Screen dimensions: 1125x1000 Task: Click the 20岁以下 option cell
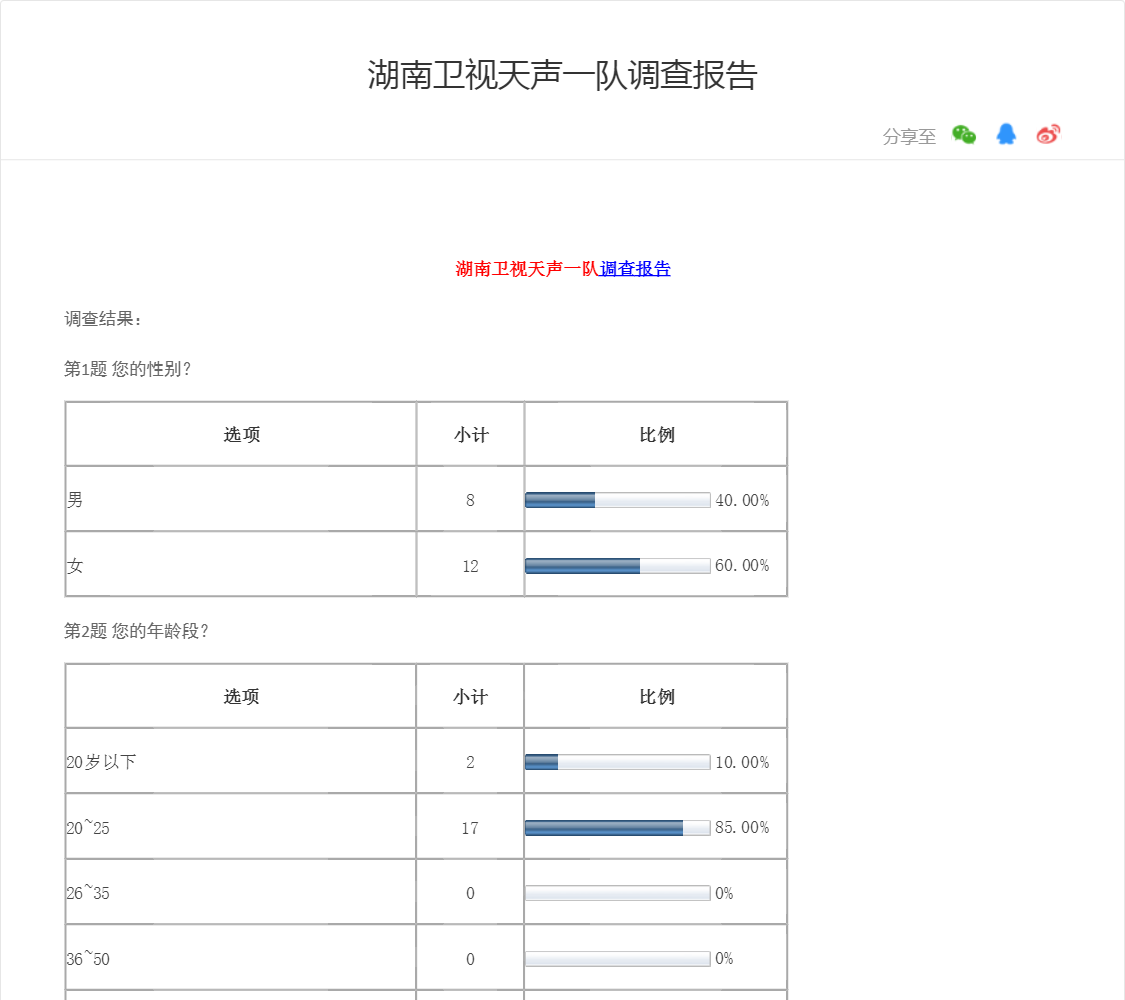coord(241,761)
